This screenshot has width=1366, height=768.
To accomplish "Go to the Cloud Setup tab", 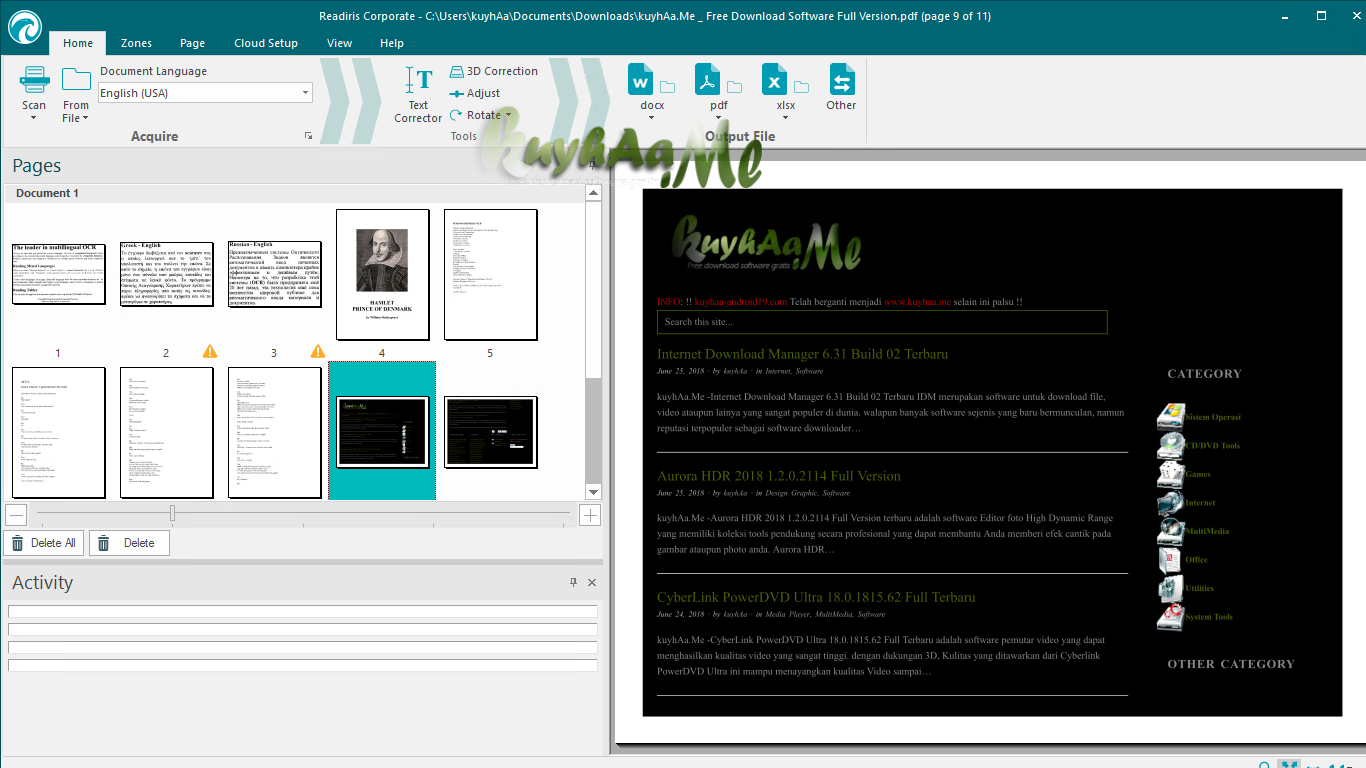I will (266, 43).
